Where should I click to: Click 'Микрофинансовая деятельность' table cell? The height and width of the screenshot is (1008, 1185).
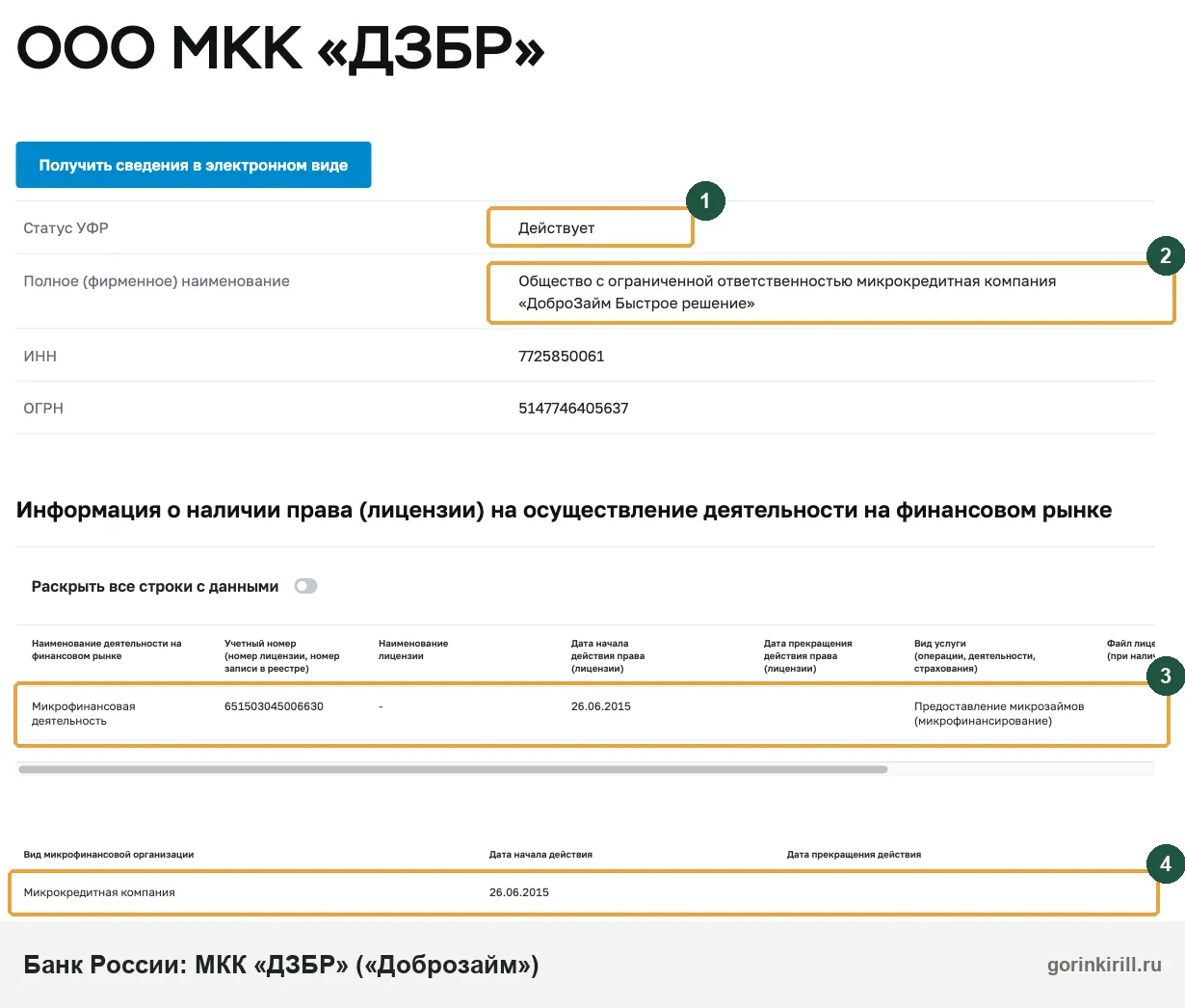point(84,713)
